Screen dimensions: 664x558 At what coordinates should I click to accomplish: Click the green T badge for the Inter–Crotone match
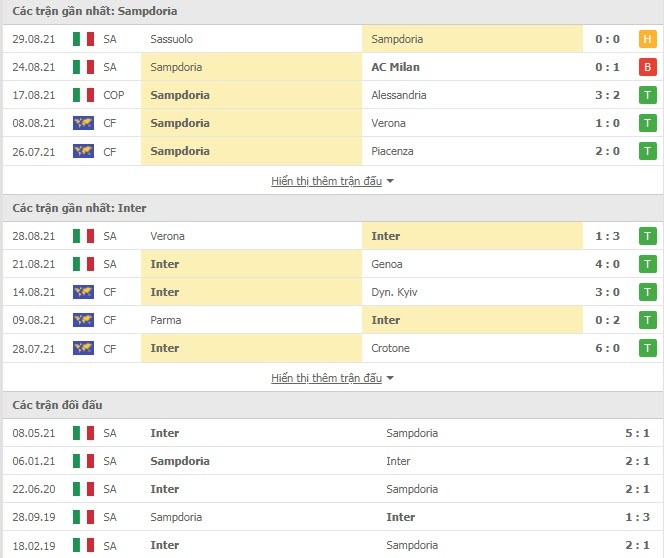[647, 348]
